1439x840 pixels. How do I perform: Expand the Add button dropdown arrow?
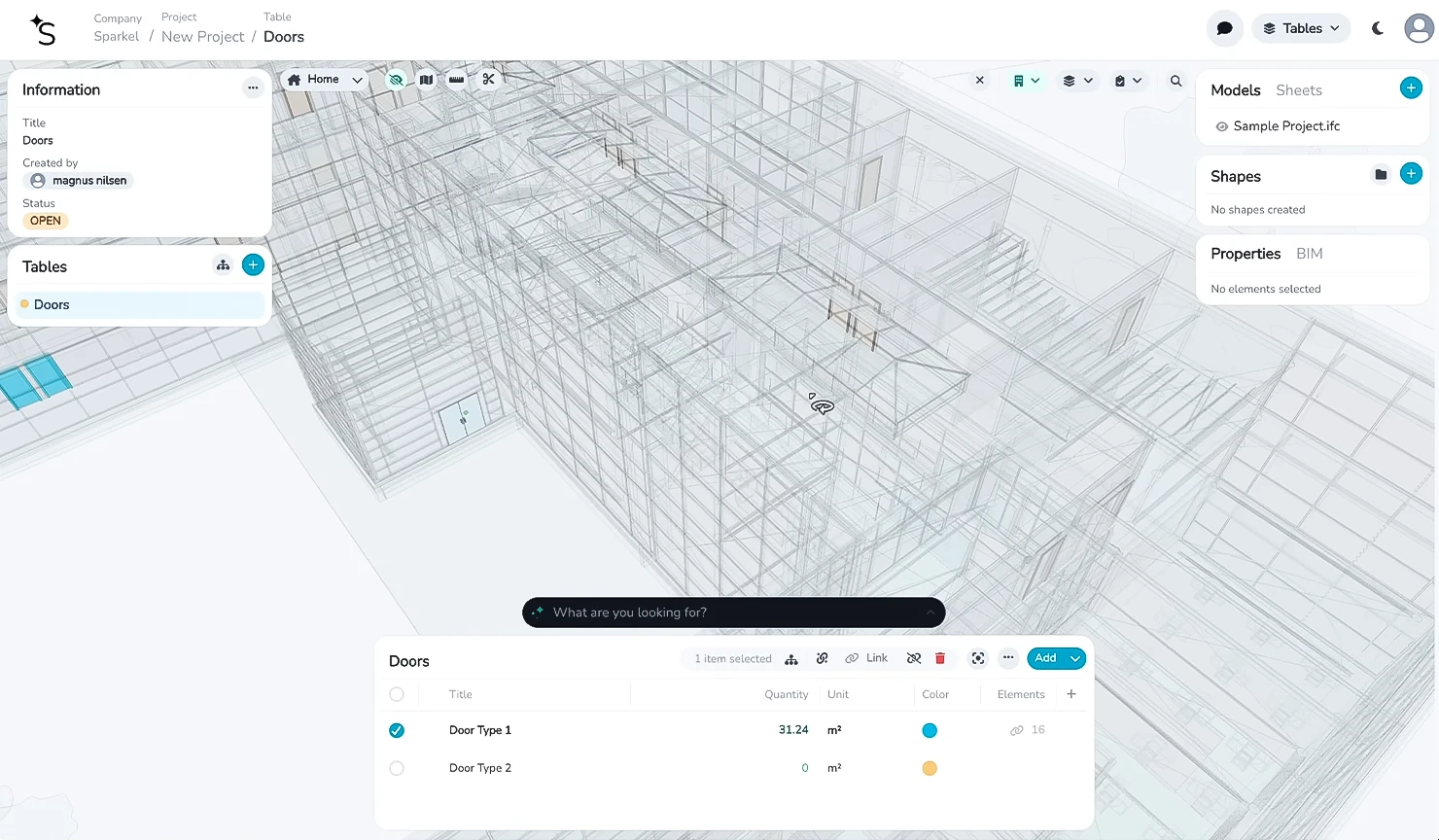[1074, 658]
